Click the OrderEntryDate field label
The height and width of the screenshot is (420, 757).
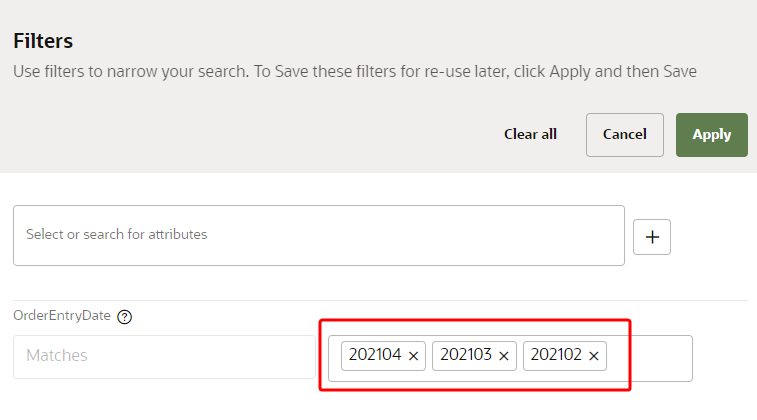(x=62, y=317)
